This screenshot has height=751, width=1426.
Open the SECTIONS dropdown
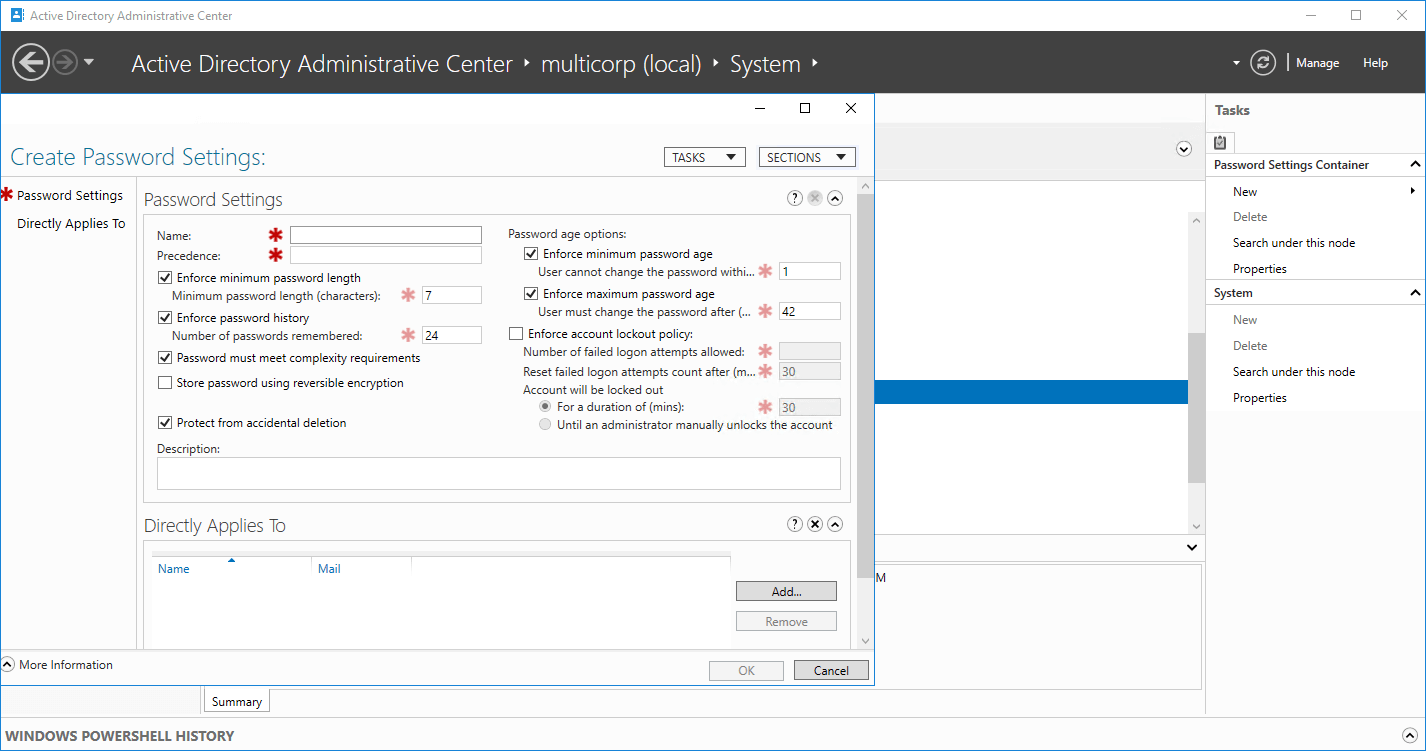pyautogui.click(x=806, y=157)
